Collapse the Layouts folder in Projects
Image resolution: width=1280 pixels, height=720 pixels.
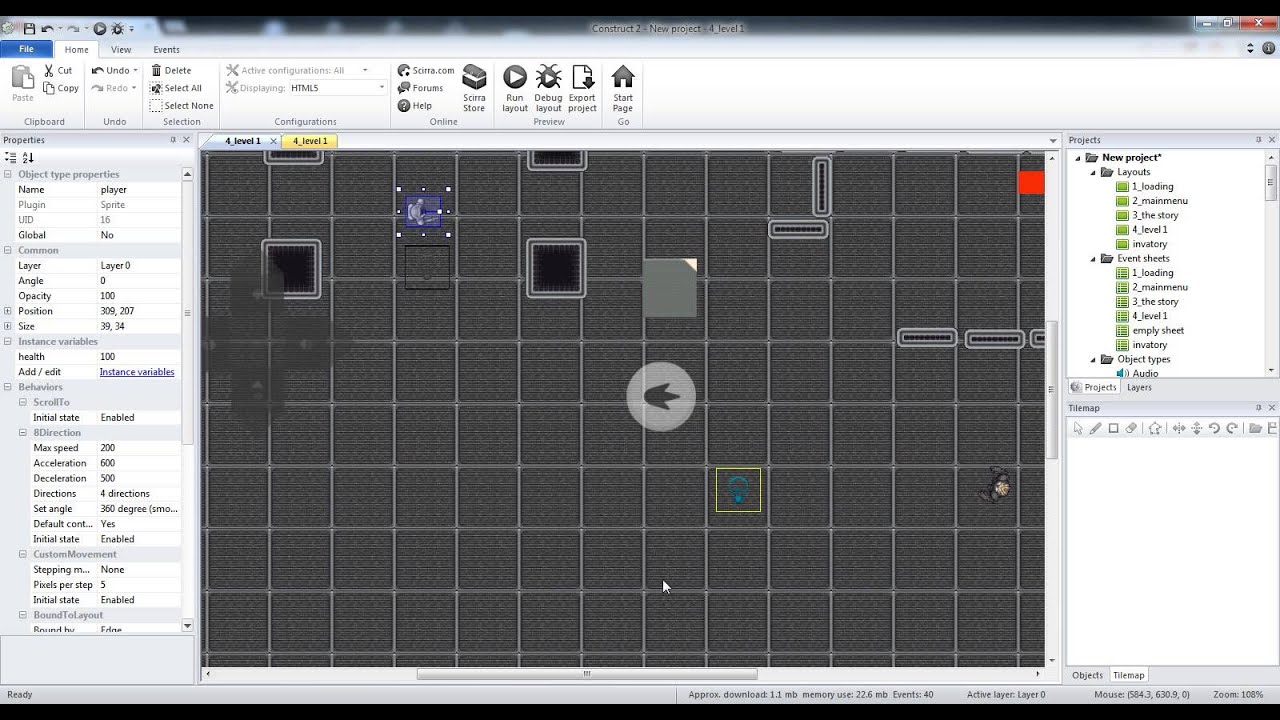pyautogui.click(x=1093, y=172)
